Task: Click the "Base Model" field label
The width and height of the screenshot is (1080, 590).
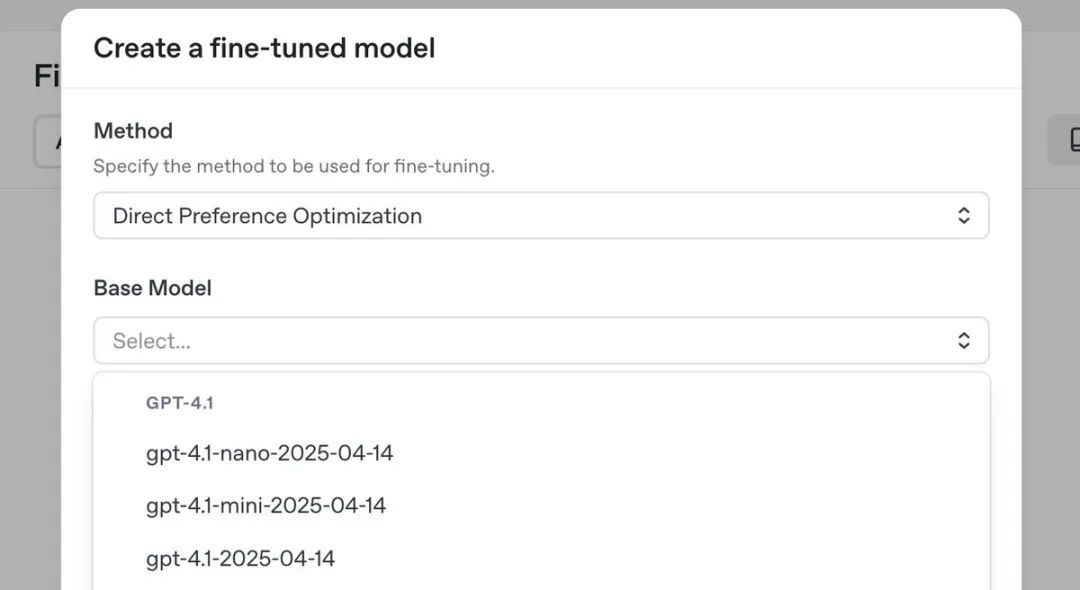Action: (152, 288)
